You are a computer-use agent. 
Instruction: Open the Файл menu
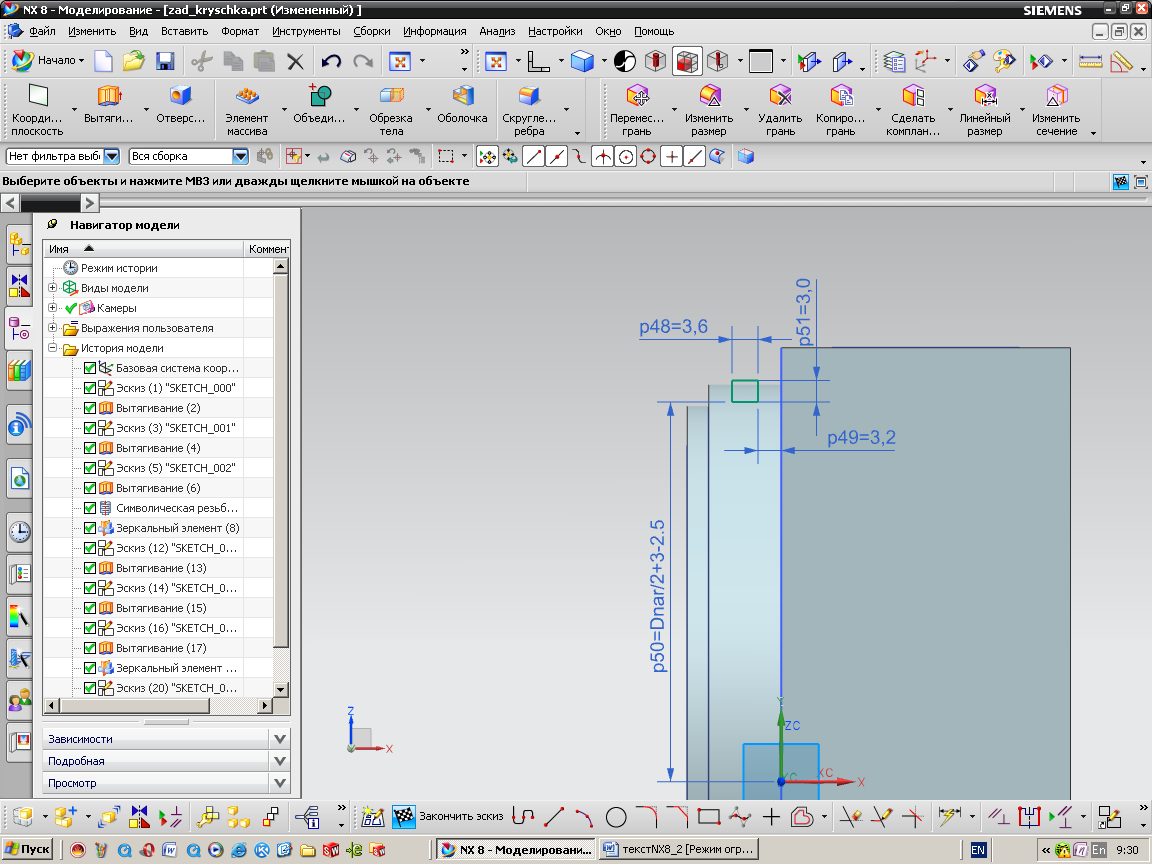(x=42, y=31)
